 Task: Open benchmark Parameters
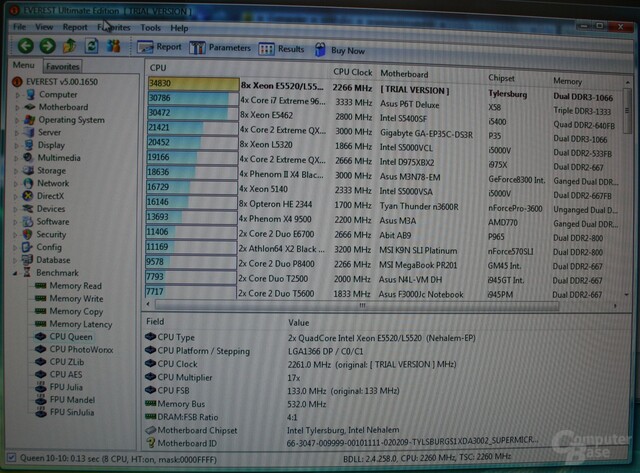coord(220,48)
